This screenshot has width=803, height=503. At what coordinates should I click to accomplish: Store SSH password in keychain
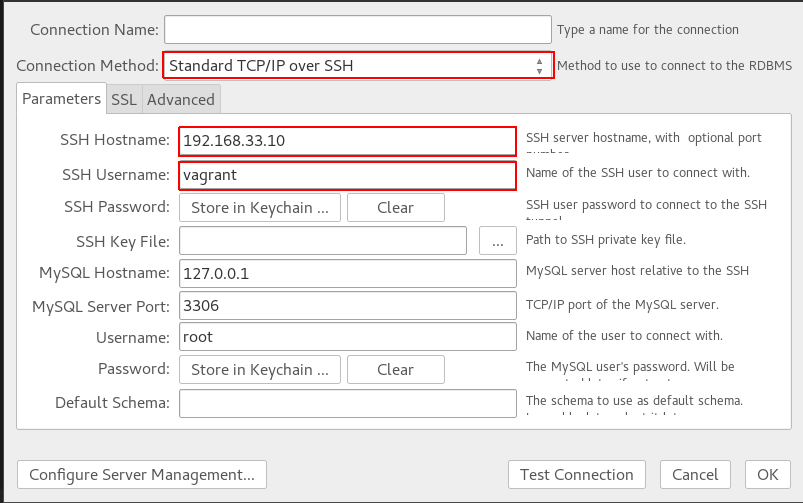(x=260, y=208)
